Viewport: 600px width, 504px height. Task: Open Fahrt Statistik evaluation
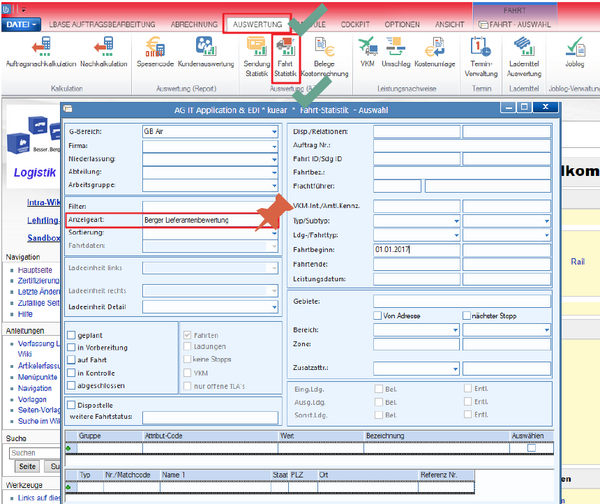(285, 57)
